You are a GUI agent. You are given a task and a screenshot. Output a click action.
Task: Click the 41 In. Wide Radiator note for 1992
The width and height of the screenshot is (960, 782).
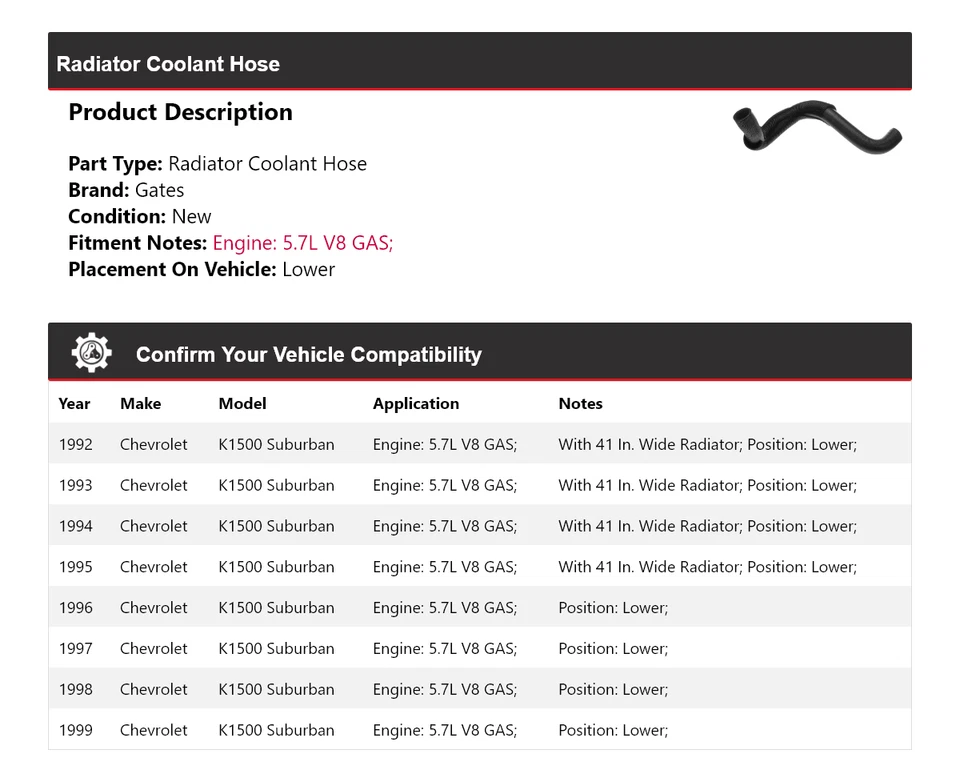[707, 445]
